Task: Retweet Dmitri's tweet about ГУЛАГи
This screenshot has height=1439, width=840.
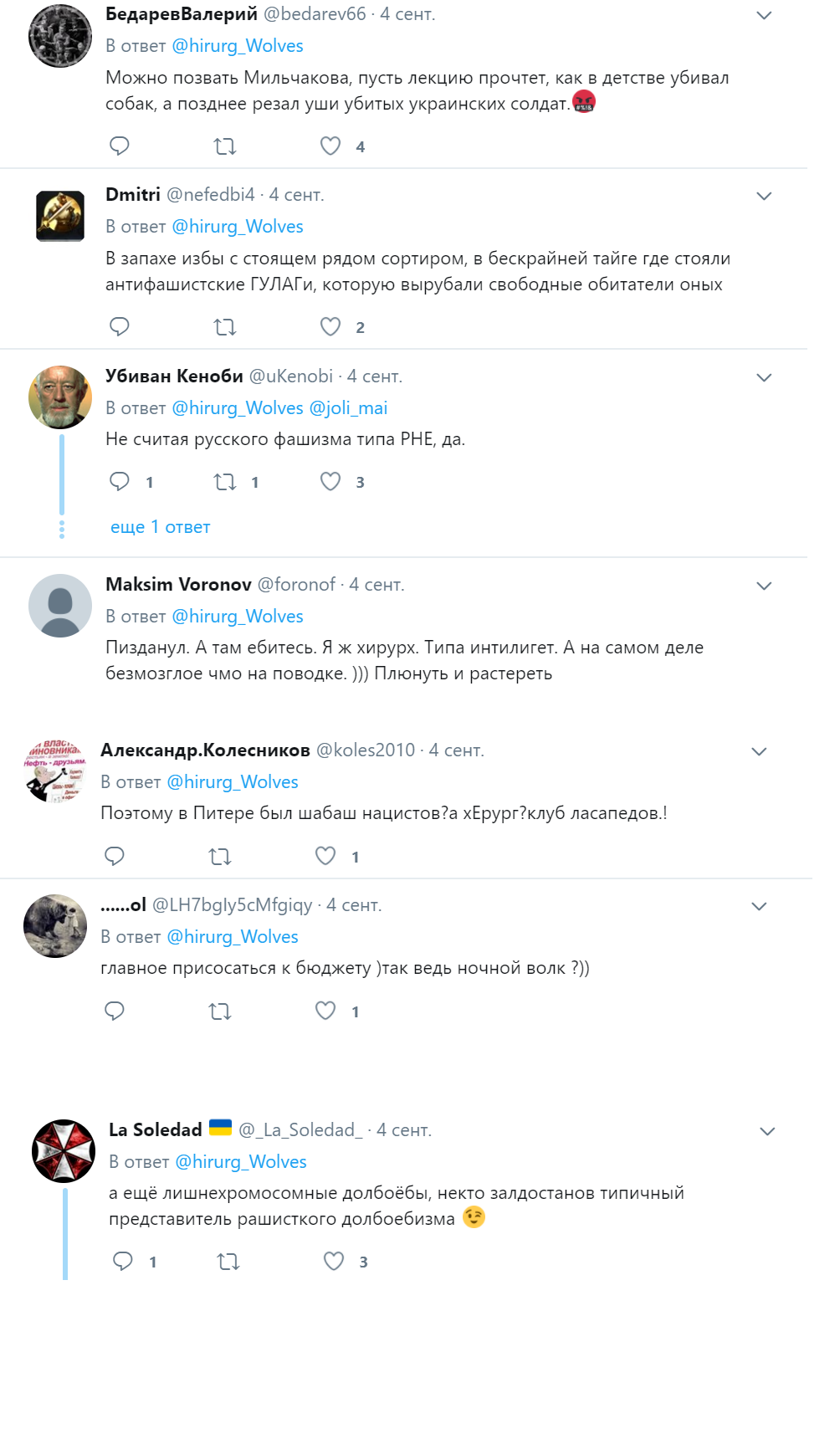Action: (225, 327)
